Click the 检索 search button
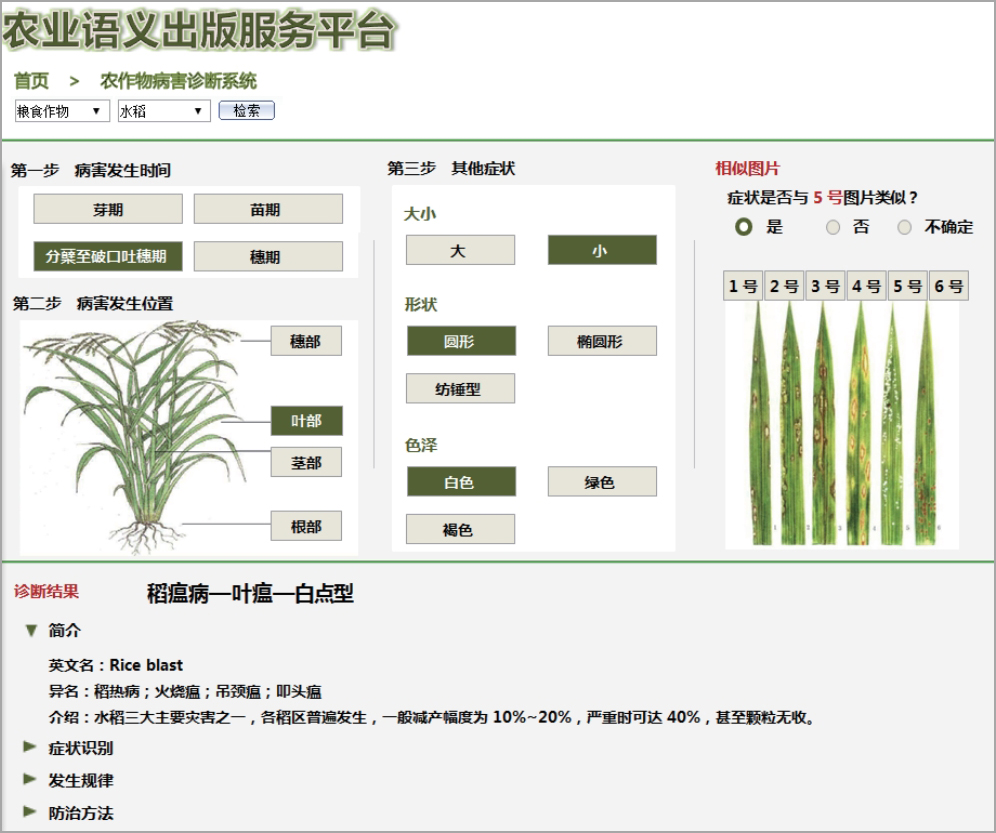Image resolution: width=996 pixels, height=833 pixels. (x=246, y=111)
